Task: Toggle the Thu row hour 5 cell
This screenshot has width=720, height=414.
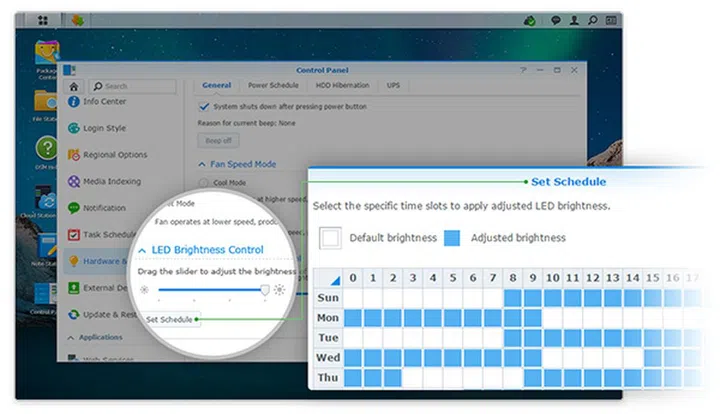Action: tap(453, 378)
